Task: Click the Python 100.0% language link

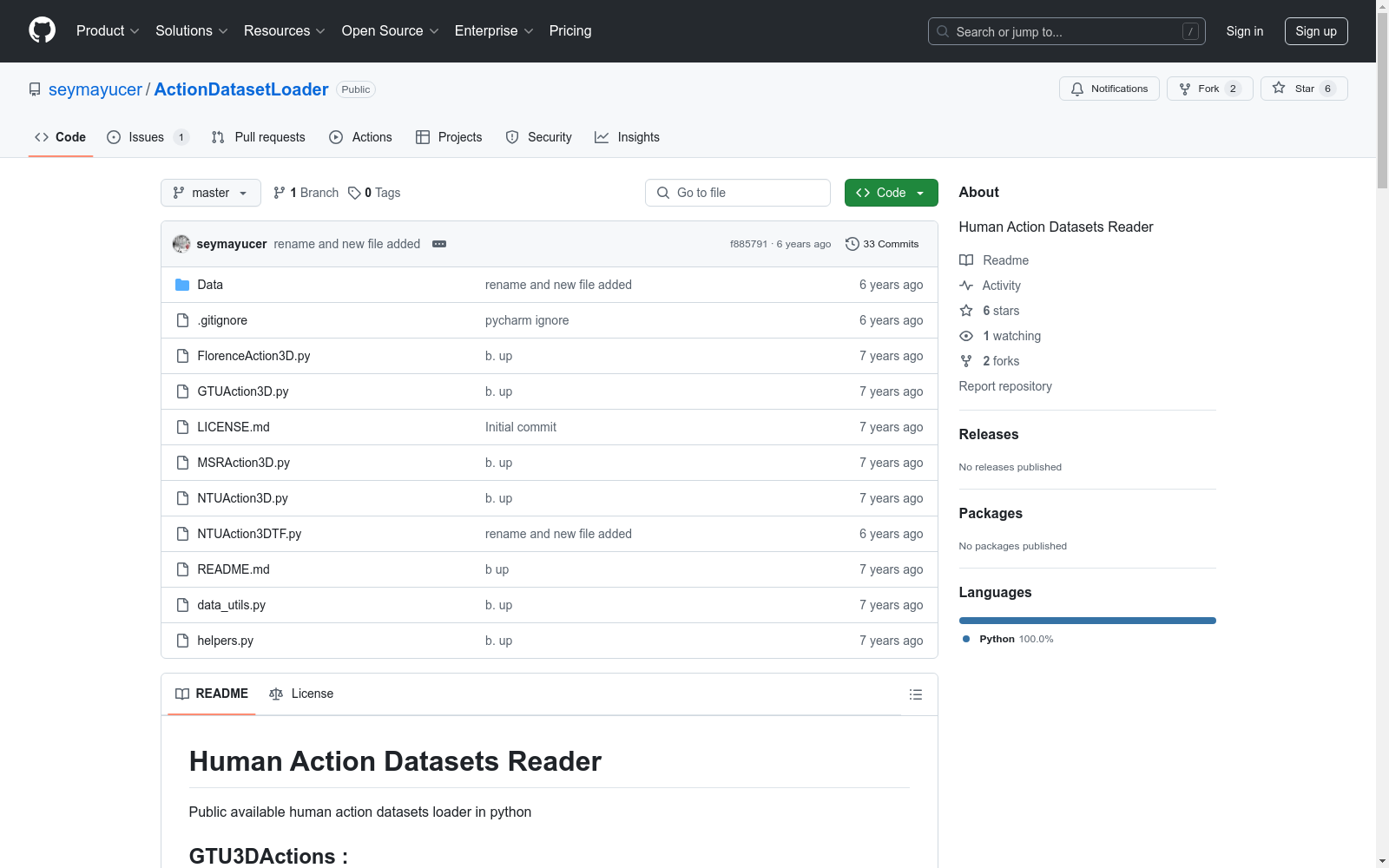Action: tap(1008, 639)
